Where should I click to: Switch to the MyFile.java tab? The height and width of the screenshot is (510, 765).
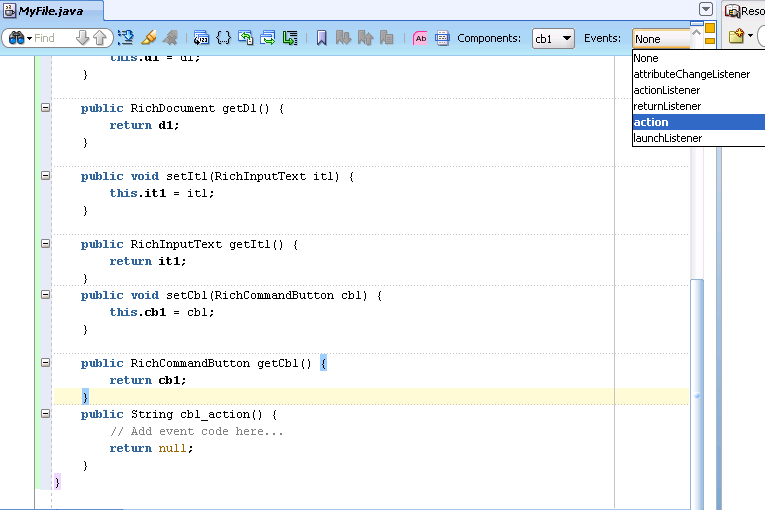click(x=51, y=11)
